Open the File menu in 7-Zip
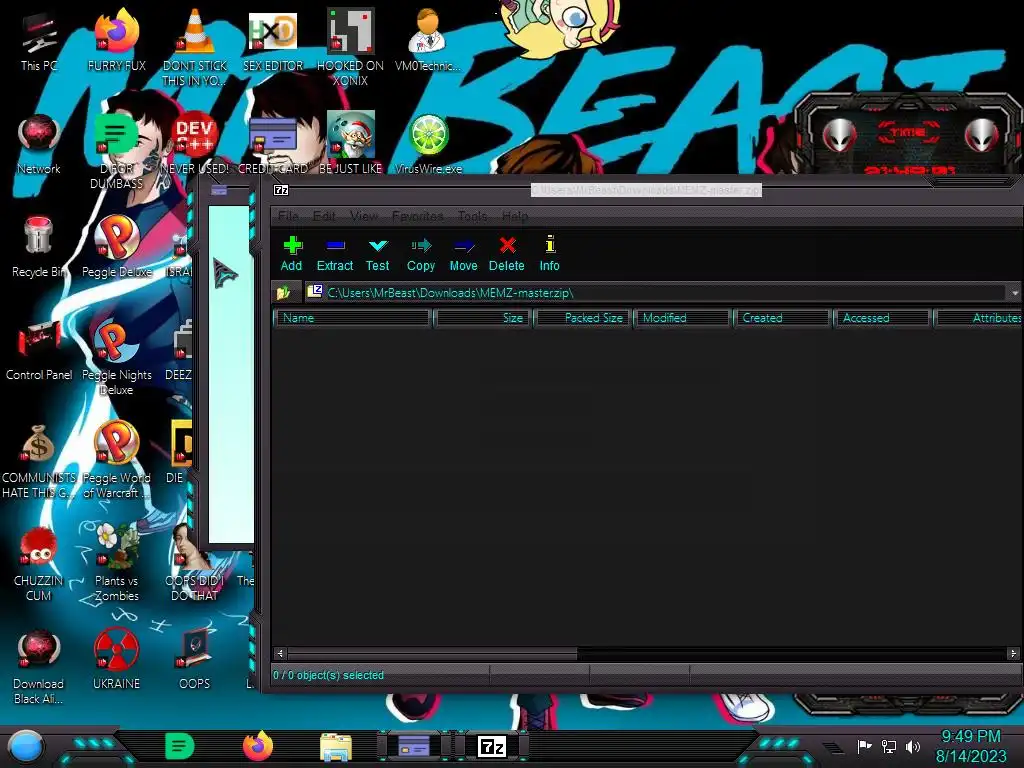 [x=288, y=216]
